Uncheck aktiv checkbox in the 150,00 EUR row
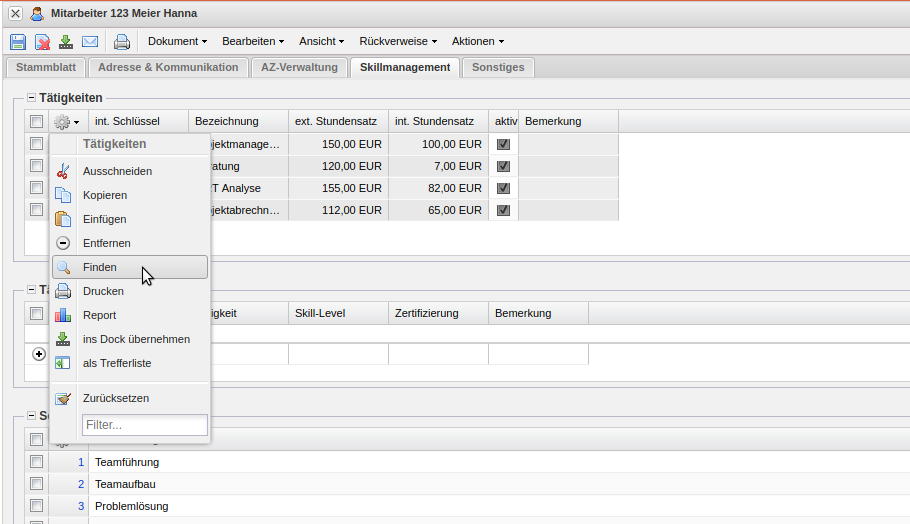The image size is (910, 524). (503, 144)
